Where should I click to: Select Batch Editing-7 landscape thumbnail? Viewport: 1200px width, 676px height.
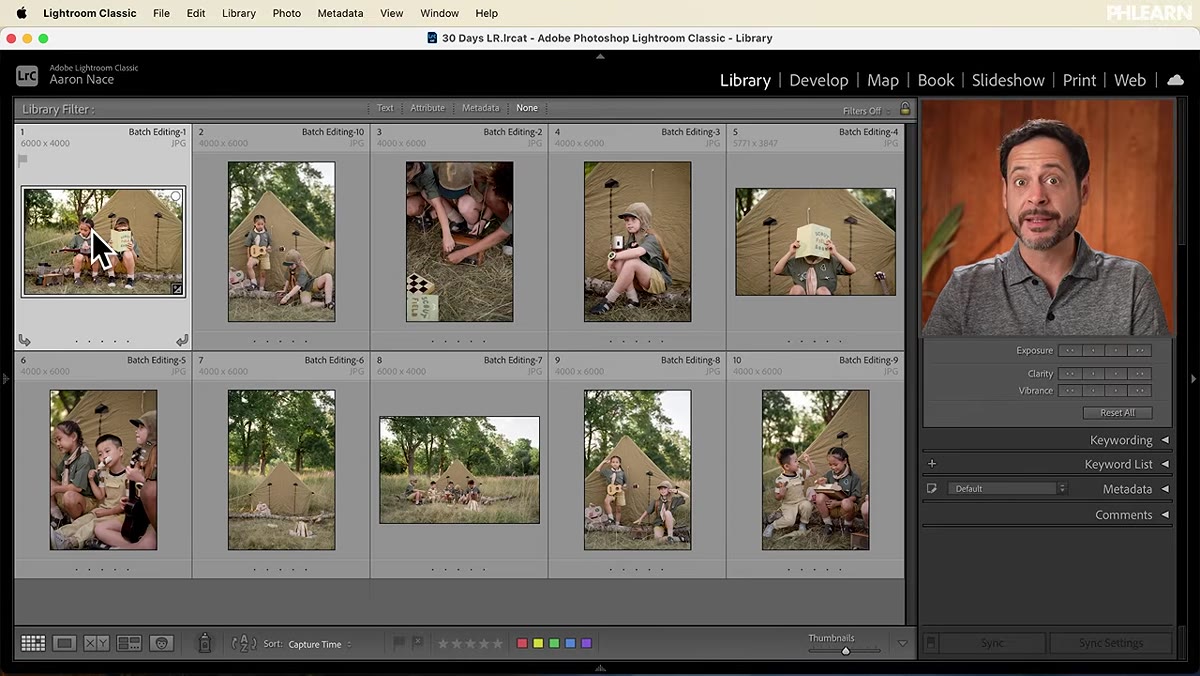(x=459, y=470)
